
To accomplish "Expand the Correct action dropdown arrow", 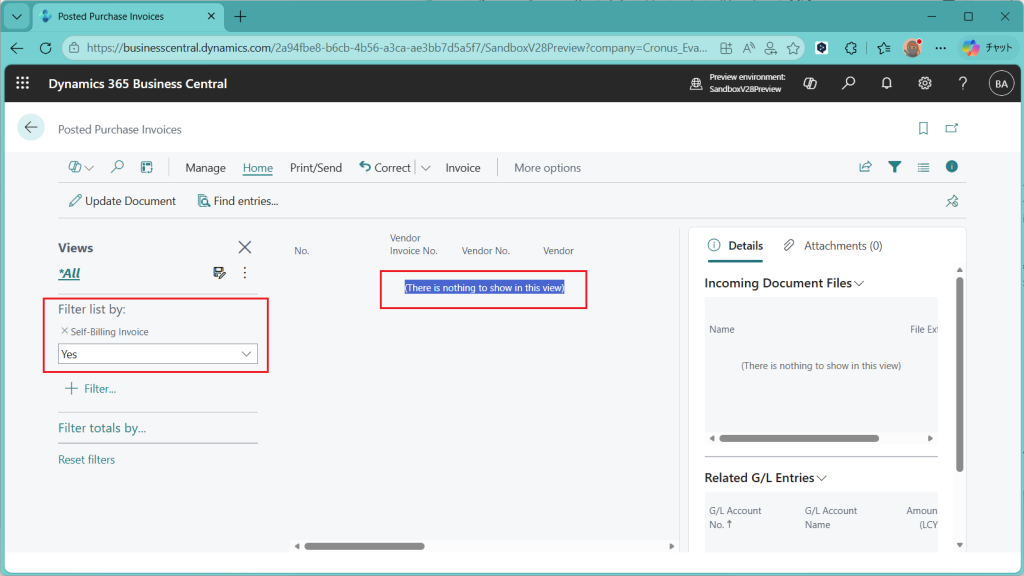I will point(425,168).
